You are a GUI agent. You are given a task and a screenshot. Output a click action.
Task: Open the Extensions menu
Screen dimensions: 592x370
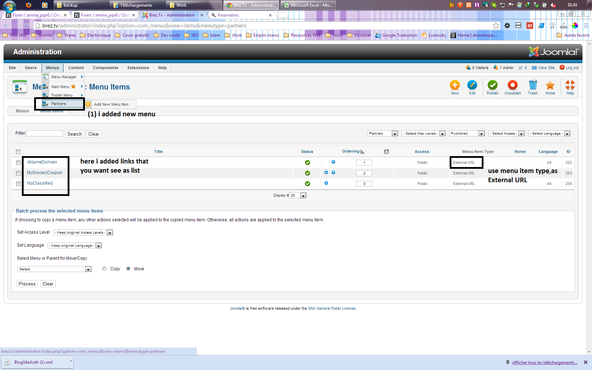138,68
